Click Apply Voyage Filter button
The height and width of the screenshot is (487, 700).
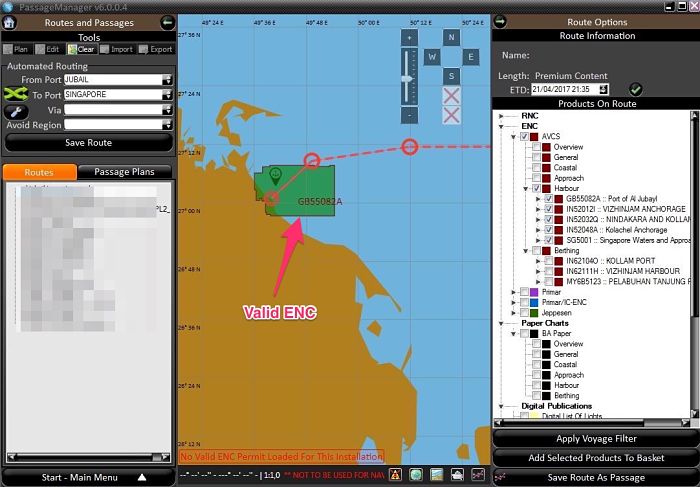click(595, 439)
